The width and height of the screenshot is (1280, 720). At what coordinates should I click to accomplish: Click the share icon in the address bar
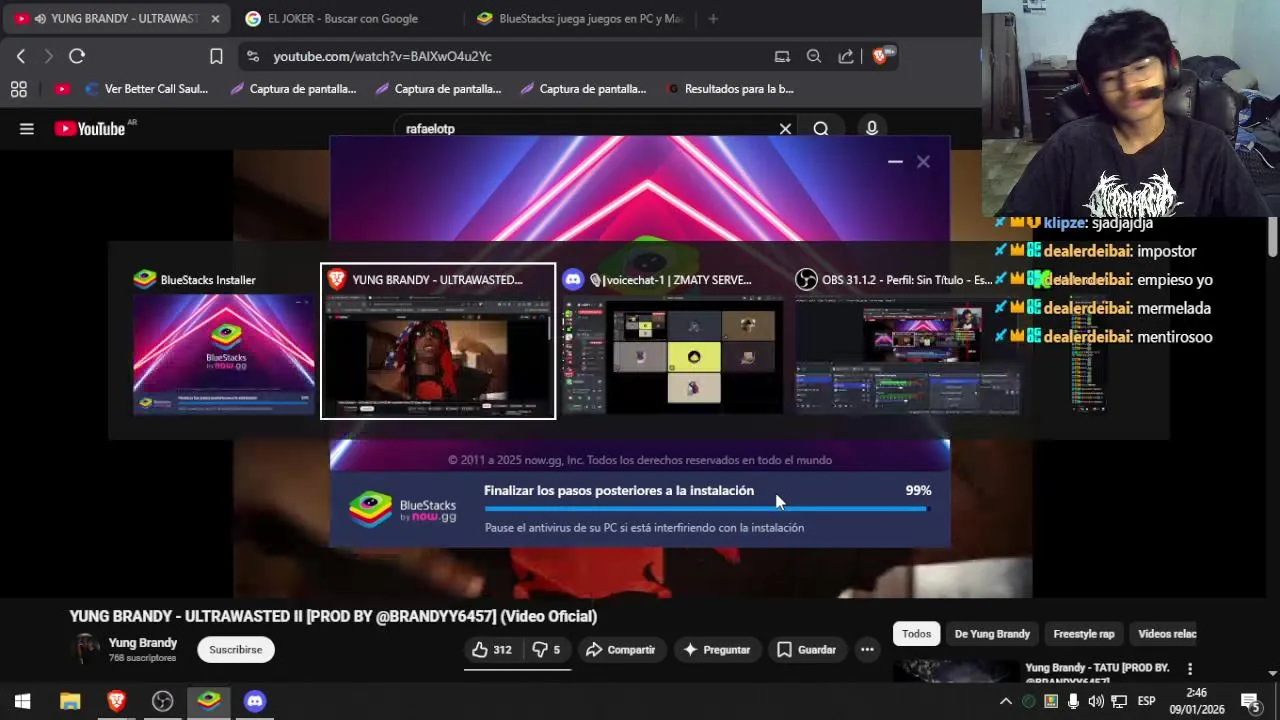tap(846, 57)
